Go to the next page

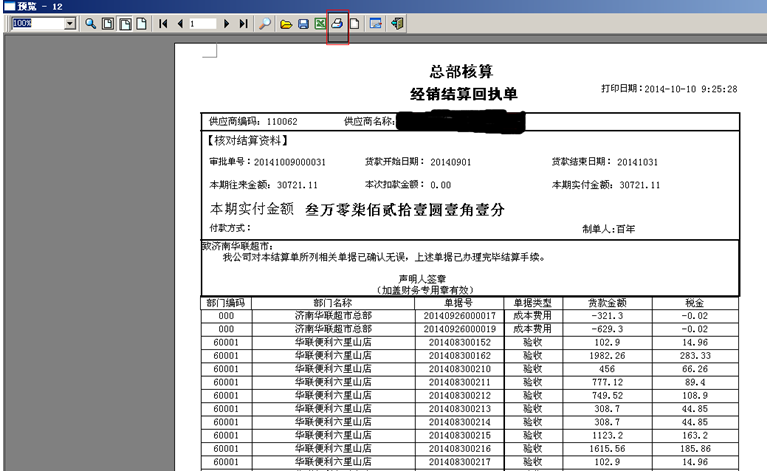226,23
